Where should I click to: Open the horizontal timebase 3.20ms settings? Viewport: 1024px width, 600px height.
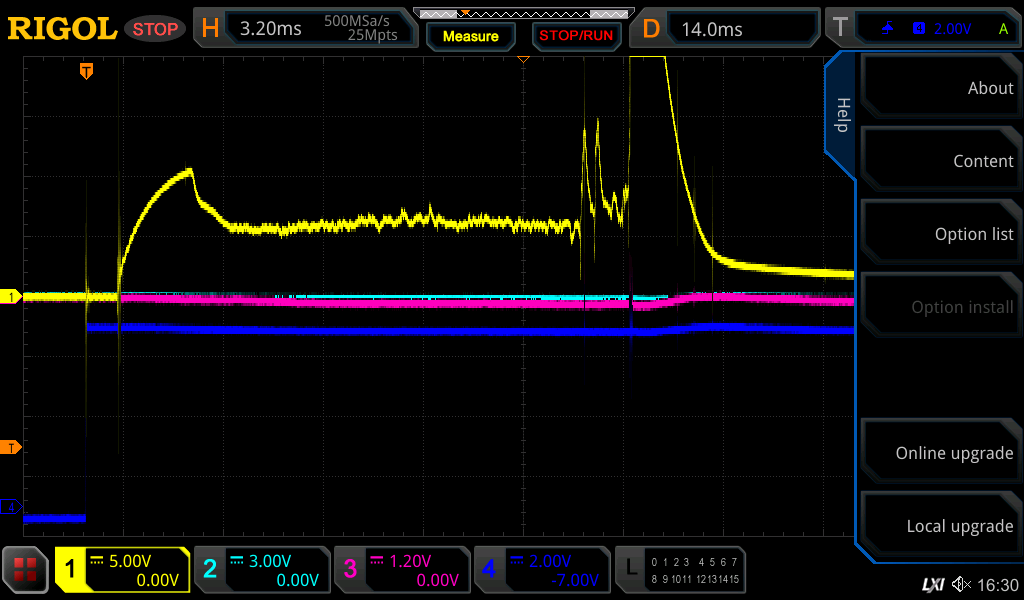click(x=306, y=29)
